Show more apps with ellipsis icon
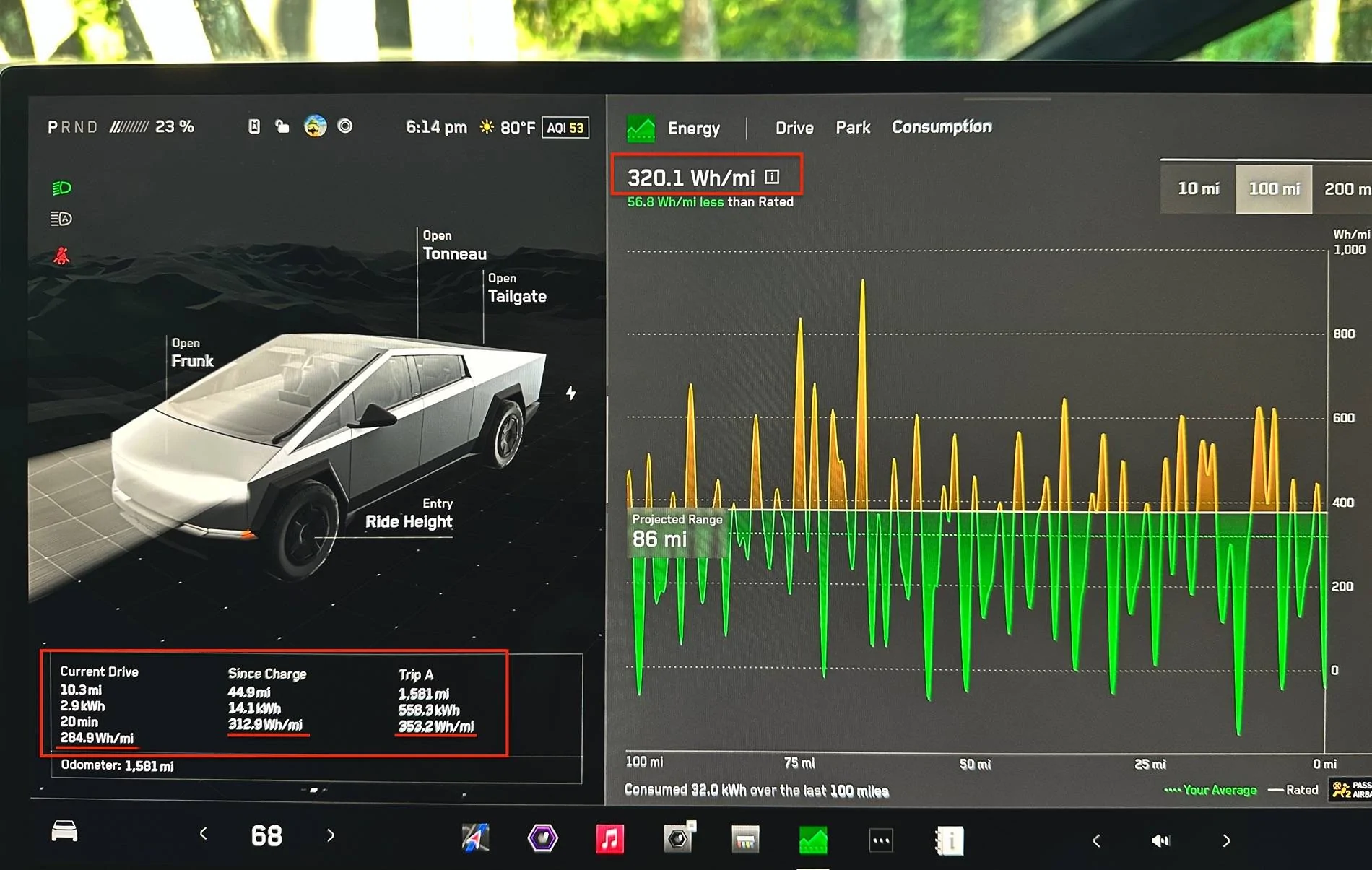This screenshot has height=870, width=1372. click(881, 840)
